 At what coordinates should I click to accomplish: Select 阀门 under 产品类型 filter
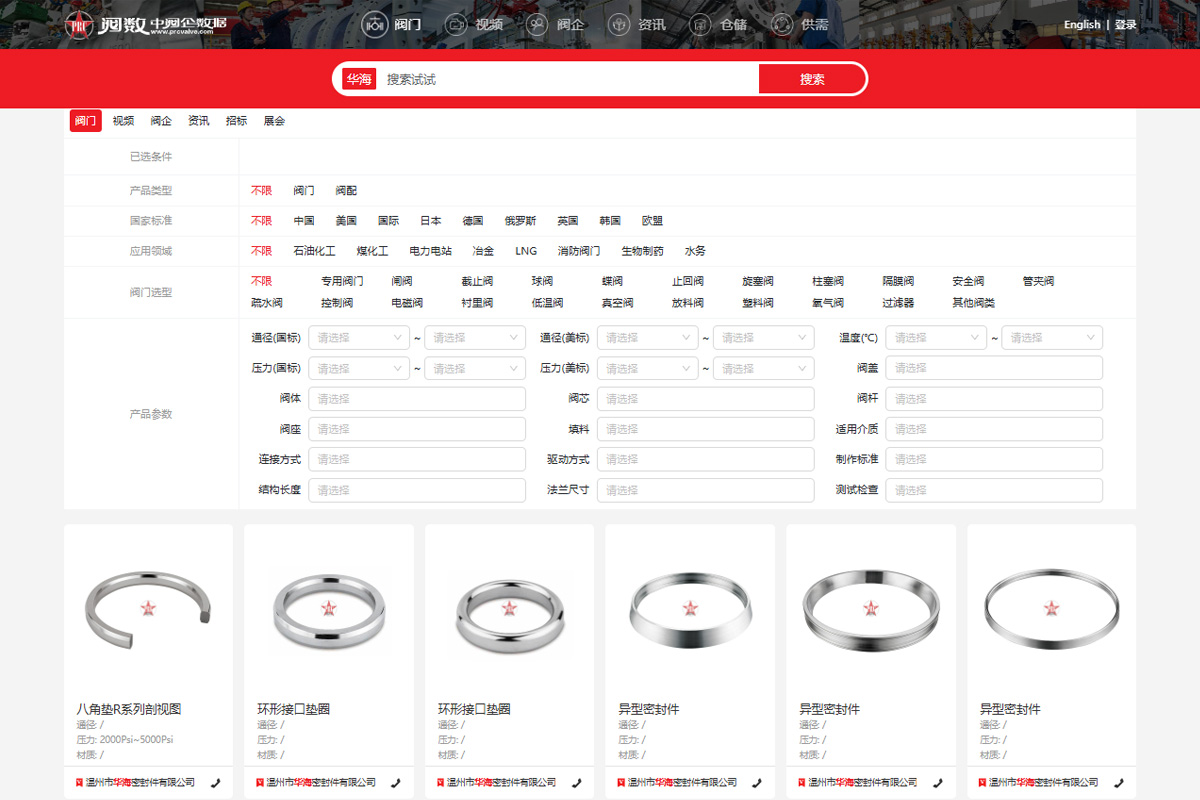pos(303,190)
